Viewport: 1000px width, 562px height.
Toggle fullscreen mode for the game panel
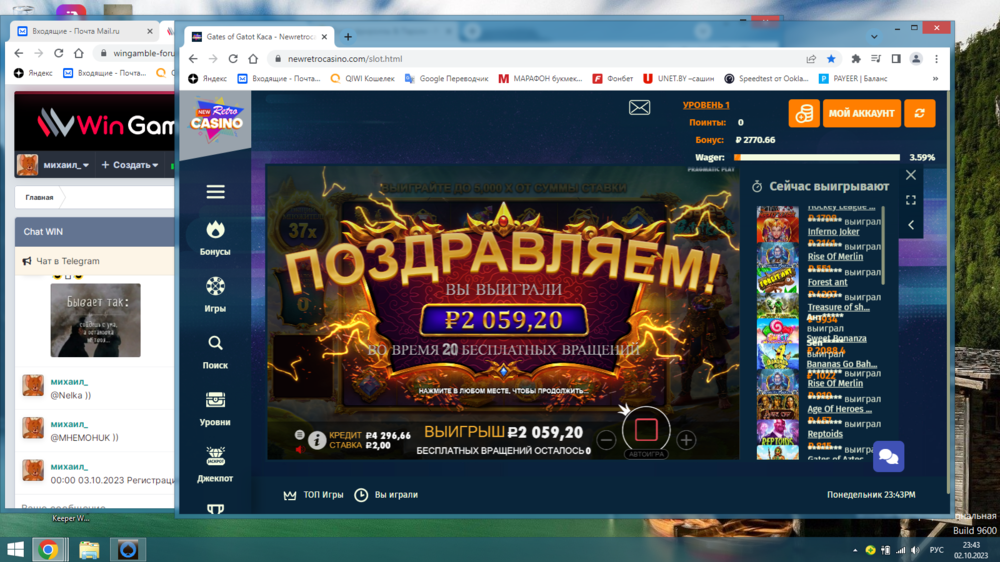coord(911,200)
